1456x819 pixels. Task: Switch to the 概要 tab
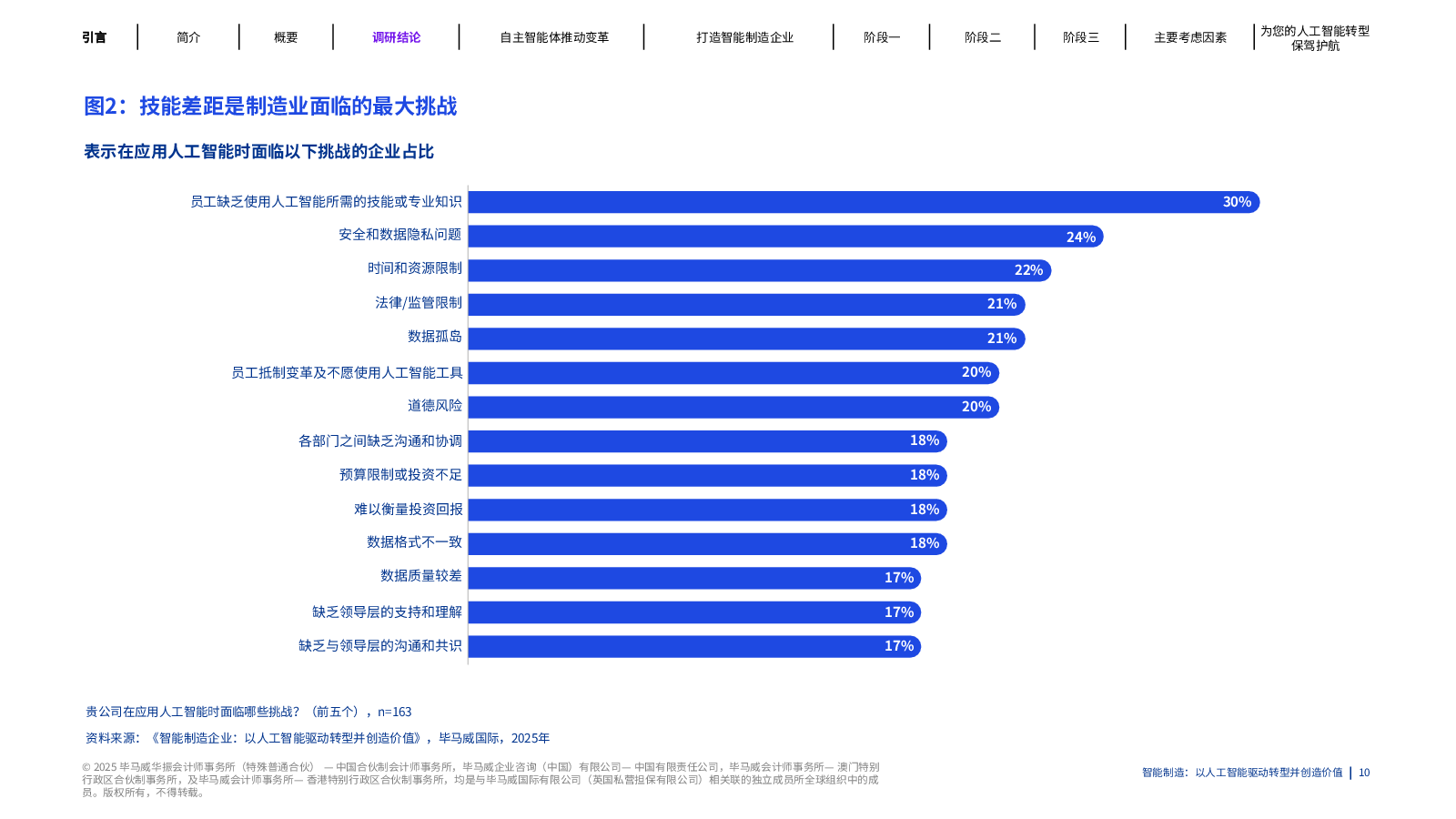pyautogui.click(x=286, y=37)
